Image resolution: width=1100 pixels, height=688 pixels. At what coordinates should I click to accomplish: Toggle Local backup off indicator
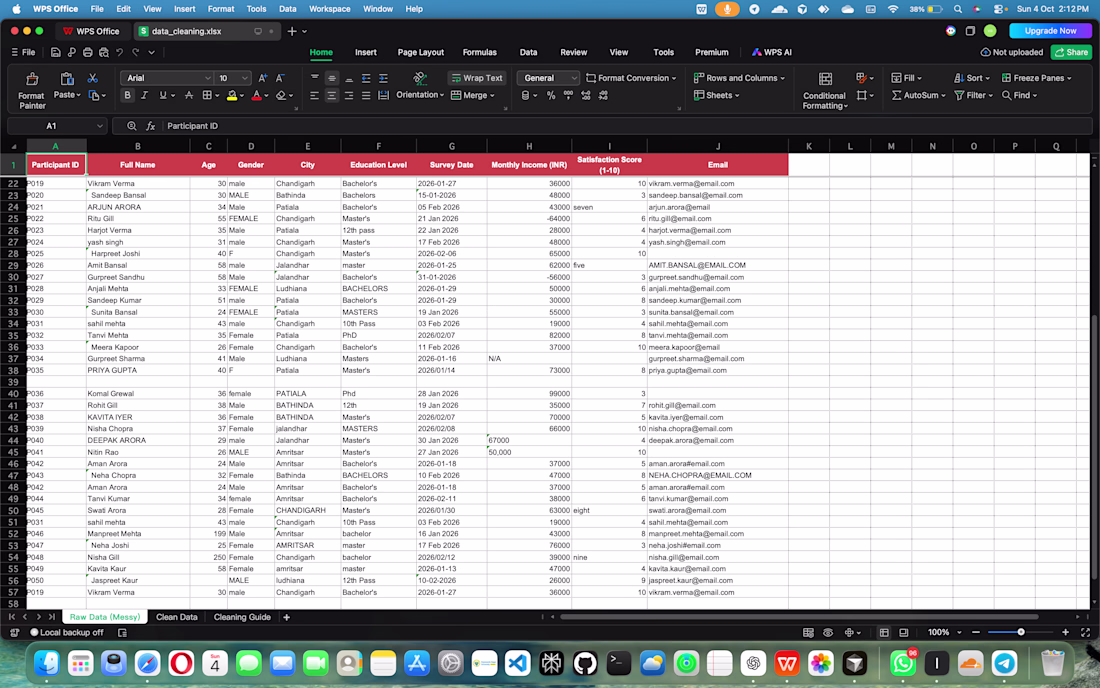pyautogui.click(x=67, y=633)
